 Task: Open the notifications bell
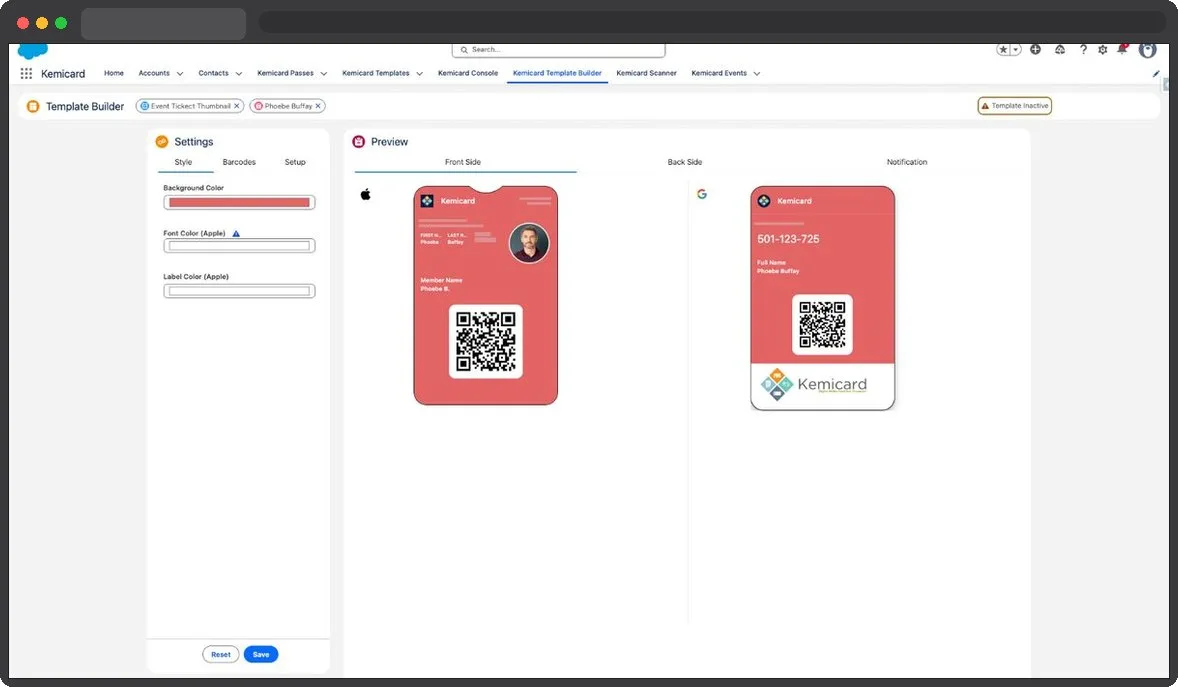(1122, 50)
